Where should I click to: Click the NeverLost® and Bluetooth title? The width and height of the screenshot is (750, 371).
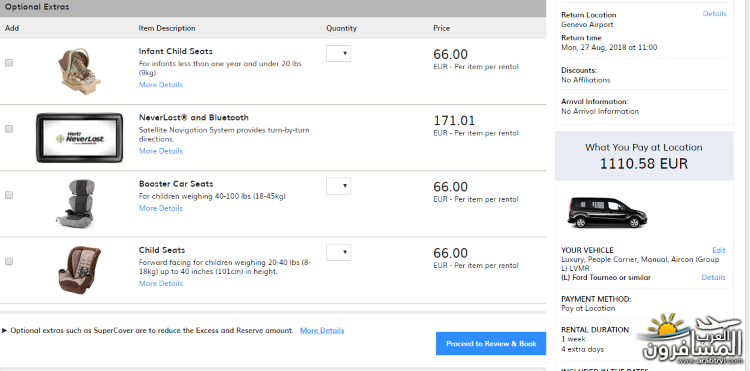(x=194, y=118)
